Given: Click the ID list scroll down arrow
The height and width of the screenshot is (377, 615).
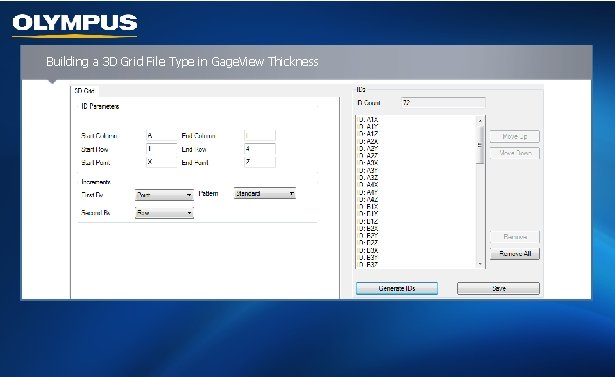Looking at the screenshot, I should [x=480, y=264].
